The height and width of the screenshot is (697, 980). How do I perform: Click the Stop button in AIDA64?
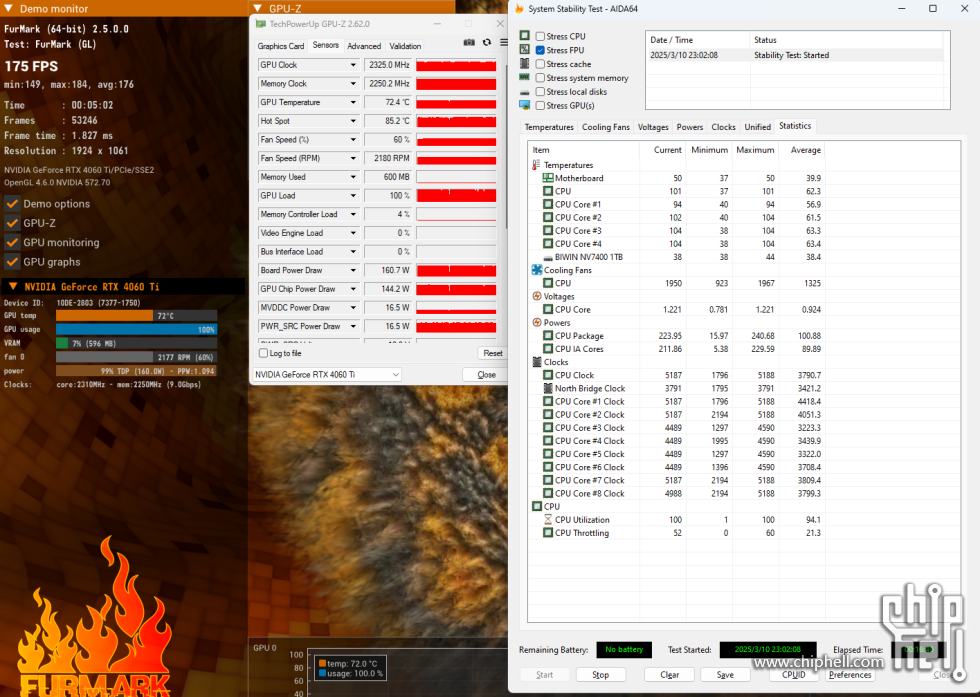[x=600, y=675]
